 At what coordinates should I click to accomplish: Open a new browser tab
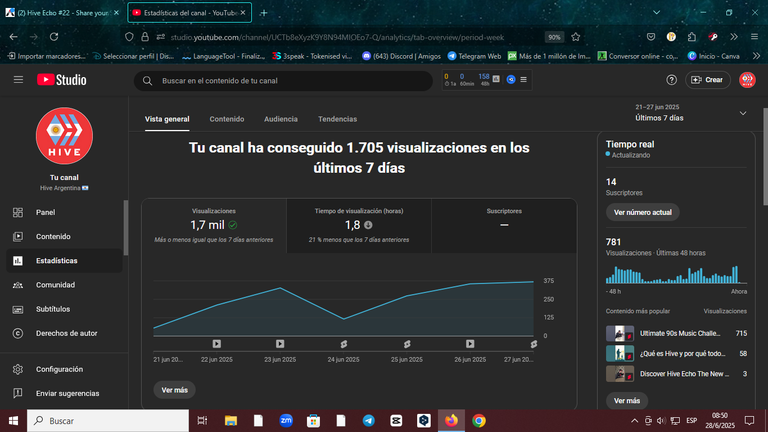click(x=264, y=13)
